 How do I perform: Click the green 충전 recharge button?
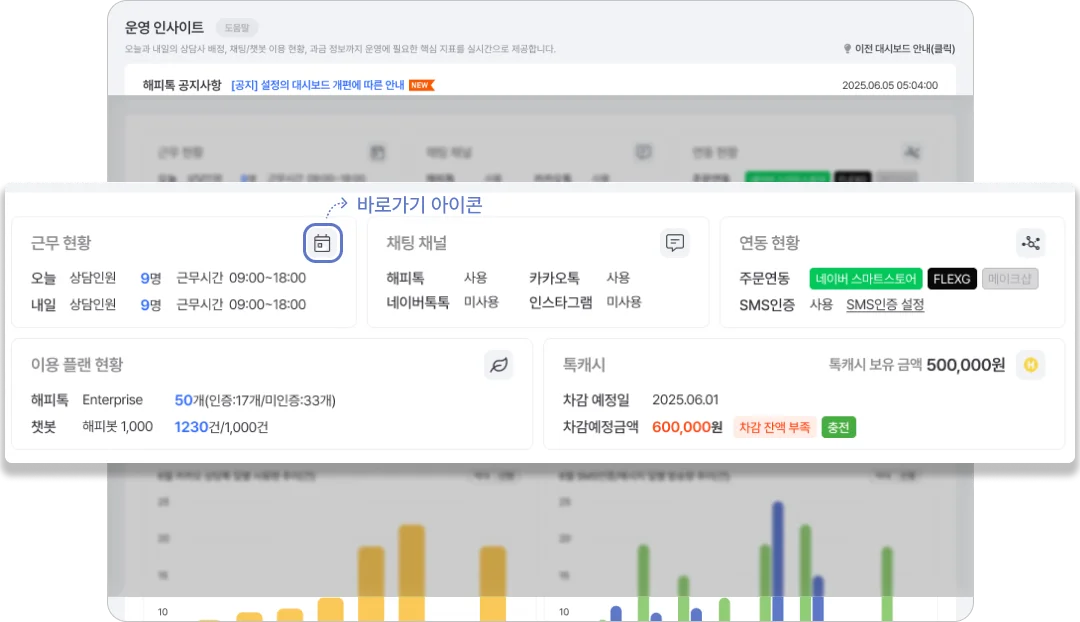(839, 427)
